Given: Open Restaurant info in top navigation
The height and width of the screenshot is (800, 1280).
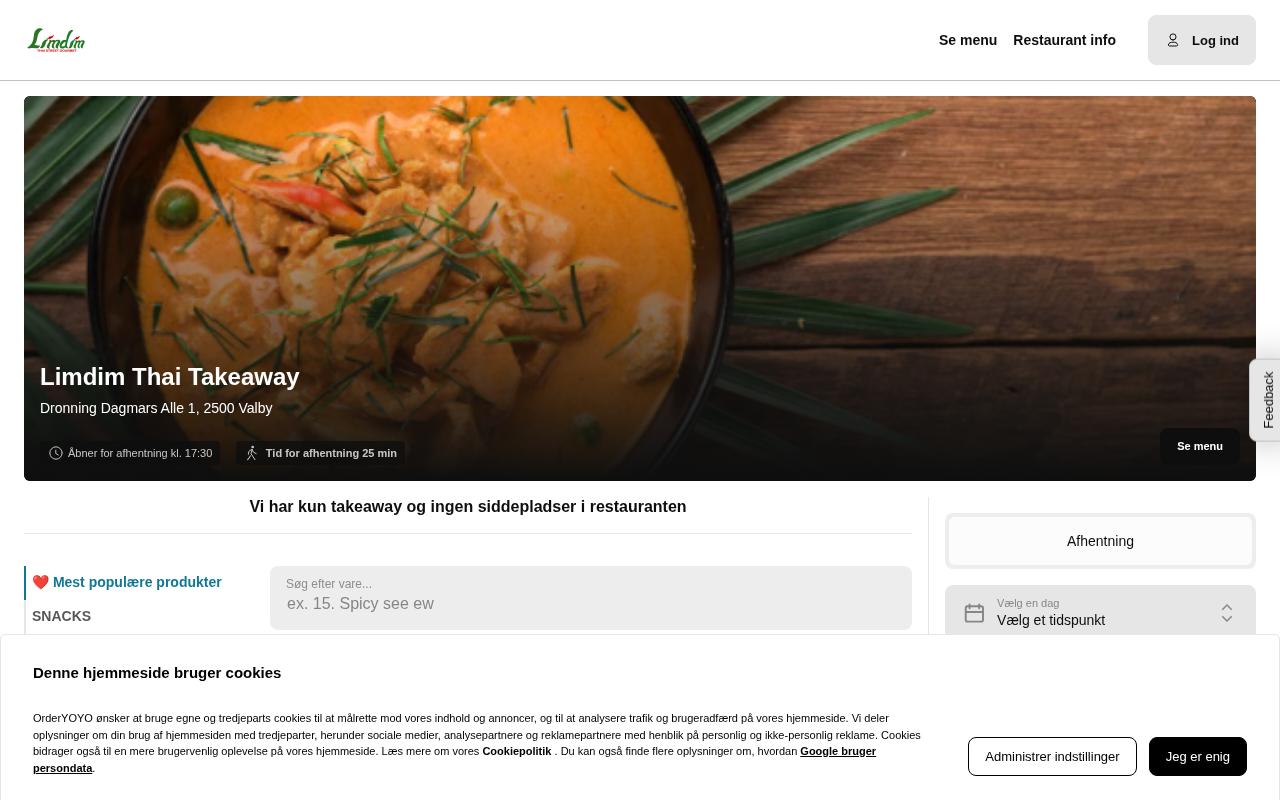Looking at the screenshot, I should tap(1064, 40).
